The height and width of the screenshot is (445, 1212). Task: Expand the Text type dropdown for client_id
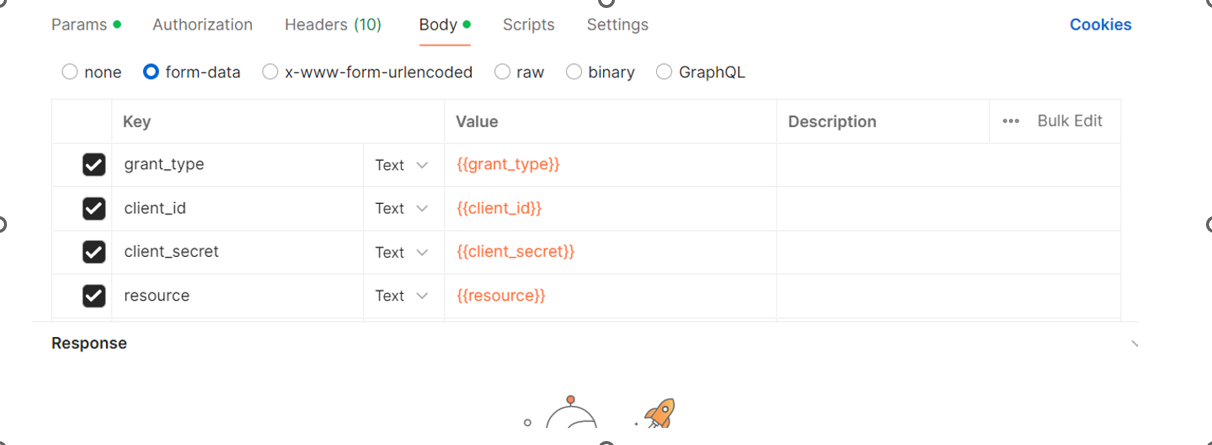point(402,208)
